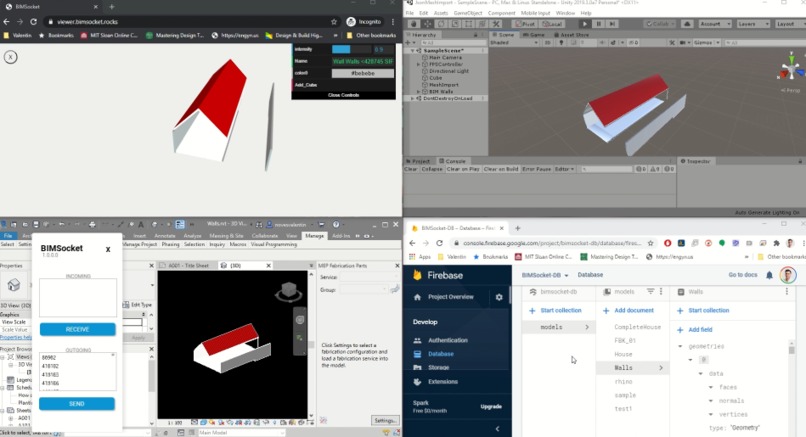The width and height of the screenshot is (806, 437).
Task: Click the INCOMING text box
Action: (x=78, y=298)
